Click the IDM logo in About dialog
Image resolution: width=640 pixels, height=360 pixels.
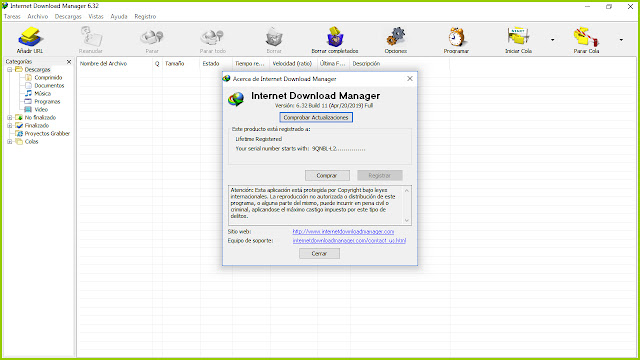236,99
